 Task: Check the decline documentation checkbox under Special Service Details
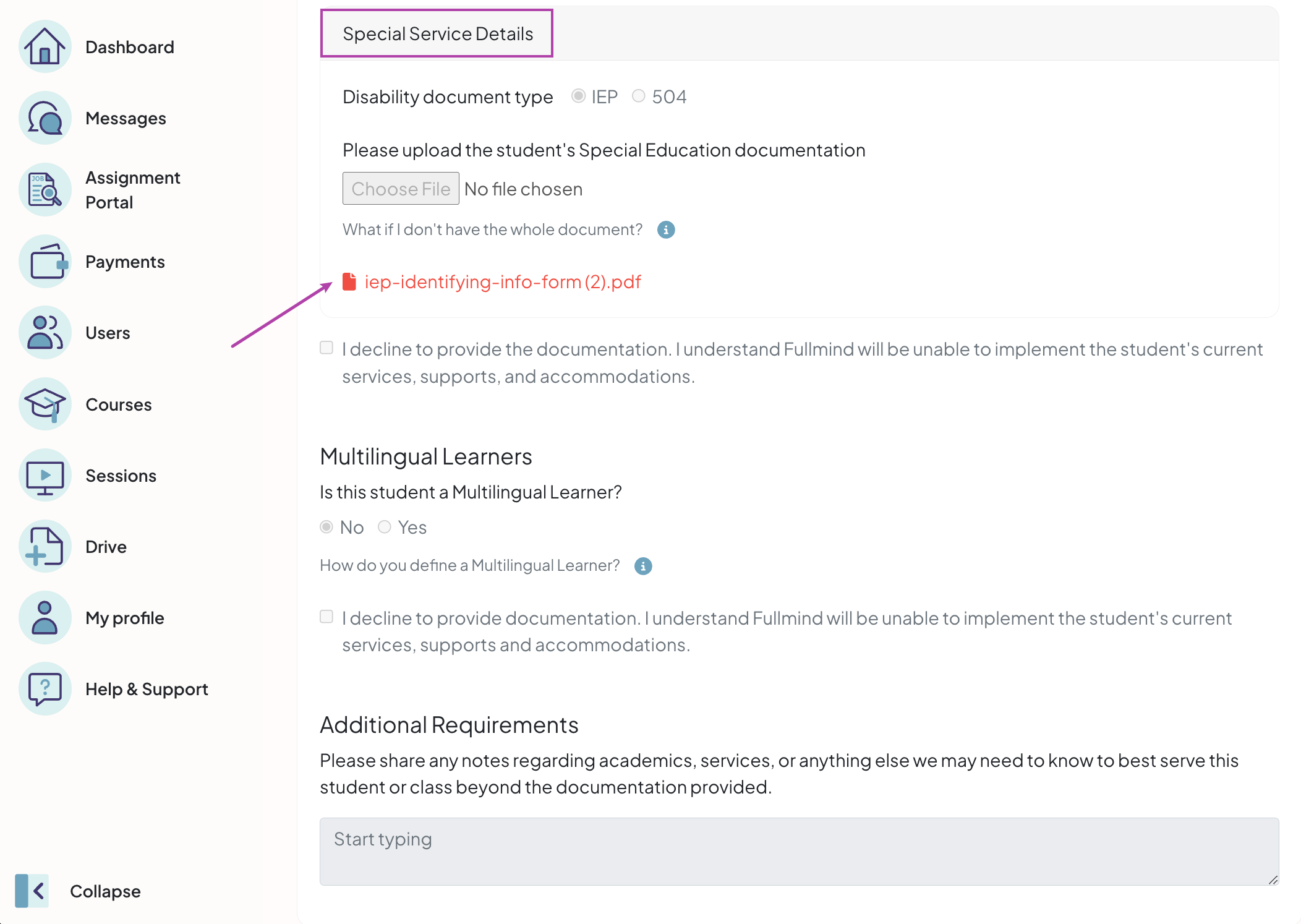pos(326,348)
